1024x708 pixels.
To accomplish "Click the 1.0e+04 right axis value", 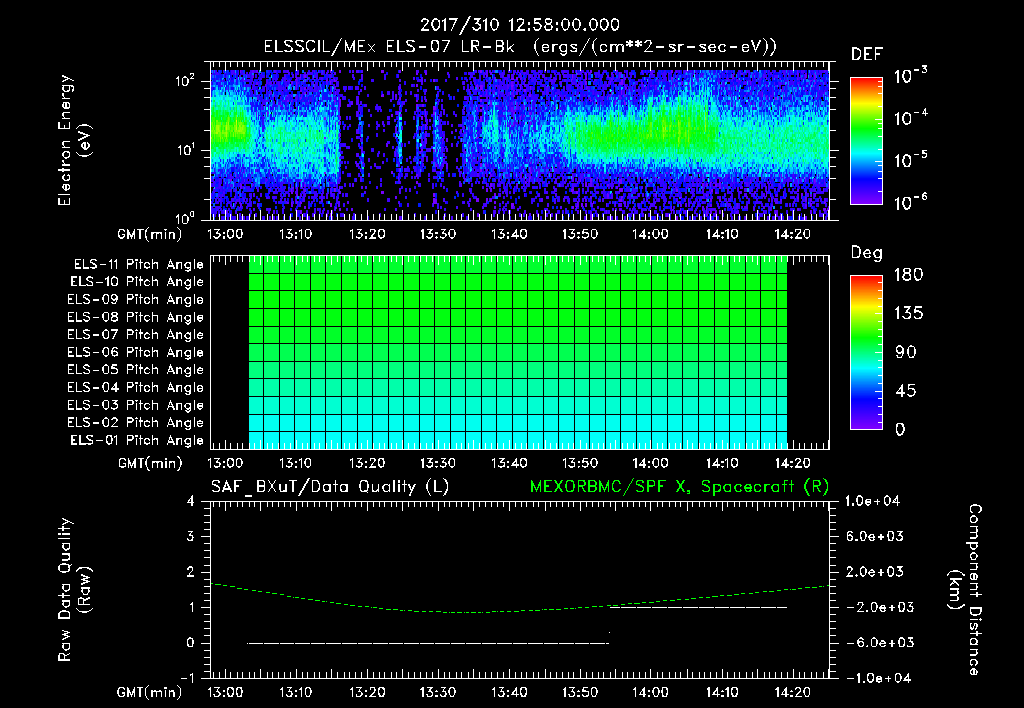I will [x=872, y=501].
